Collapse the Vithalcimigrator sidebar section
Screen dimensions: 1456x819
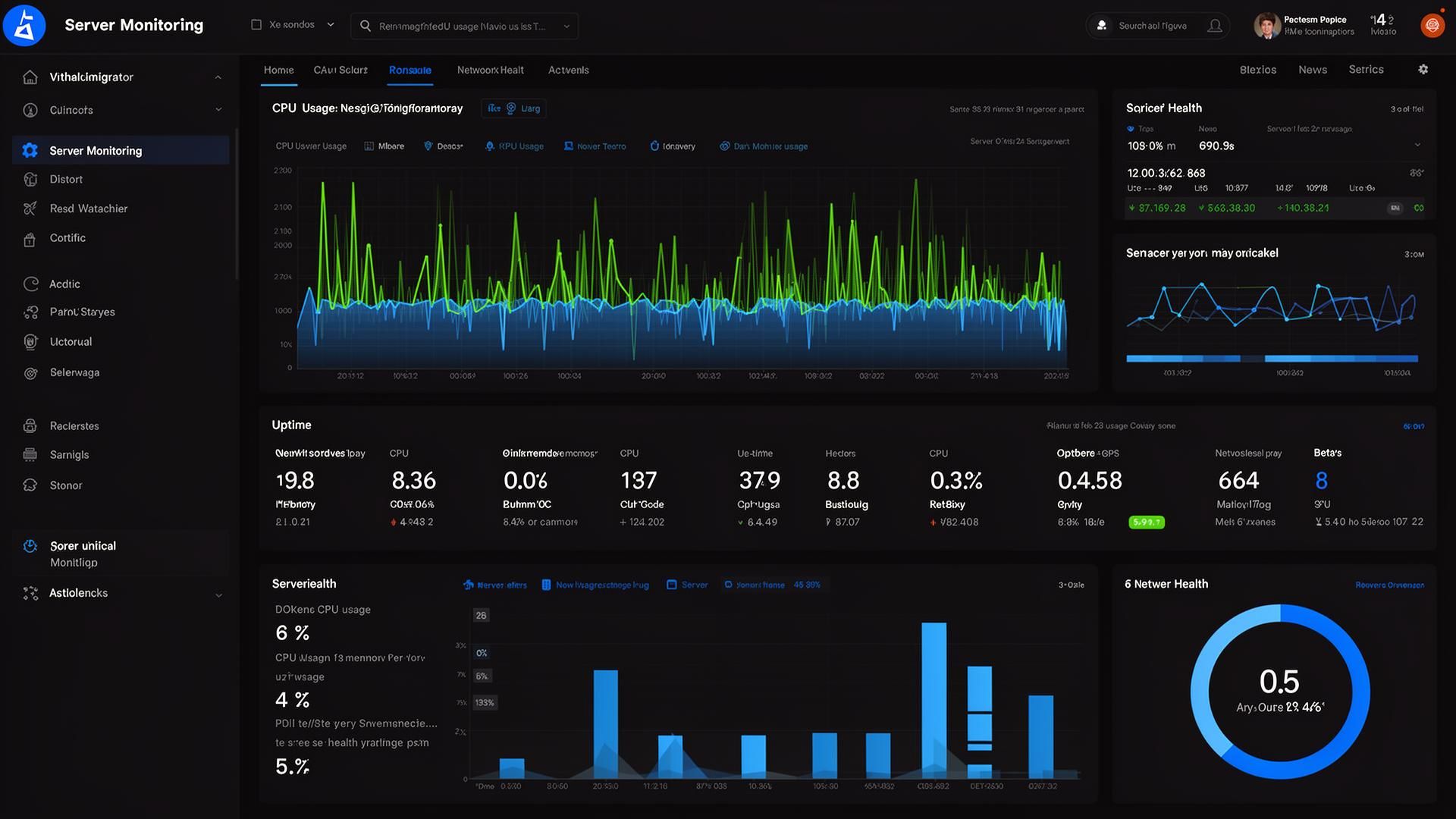[x=218, y=77]
